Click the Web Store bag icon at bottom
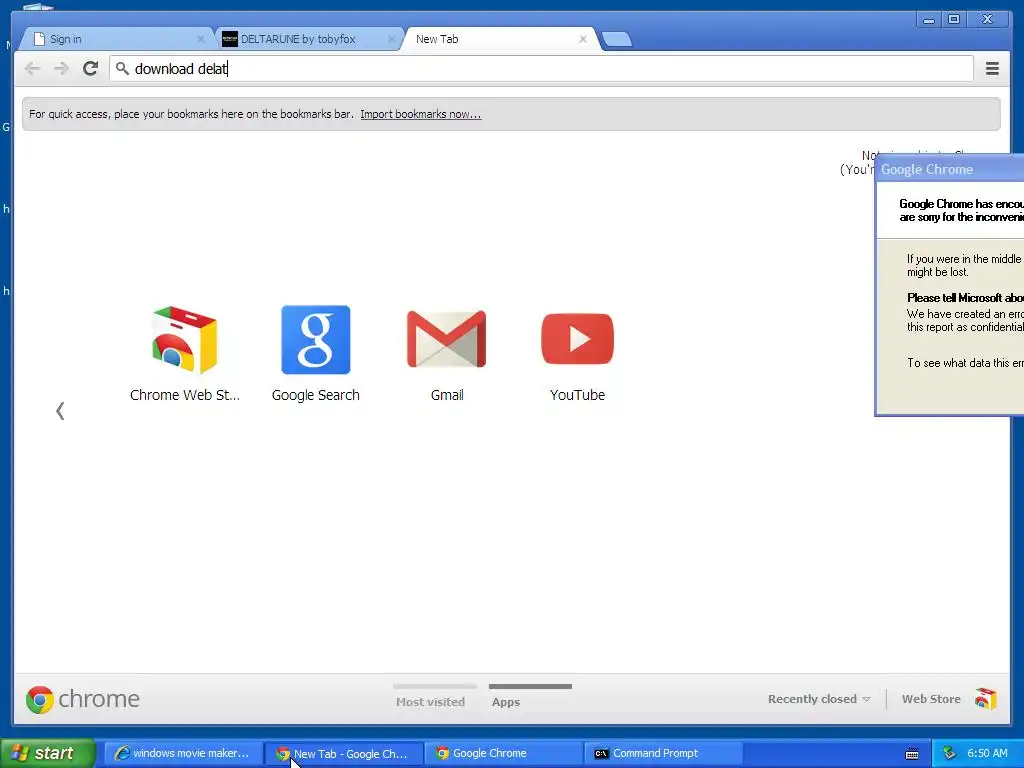Image resolution: width=1024 pixels, height=768 pixels. pos(985,699)
